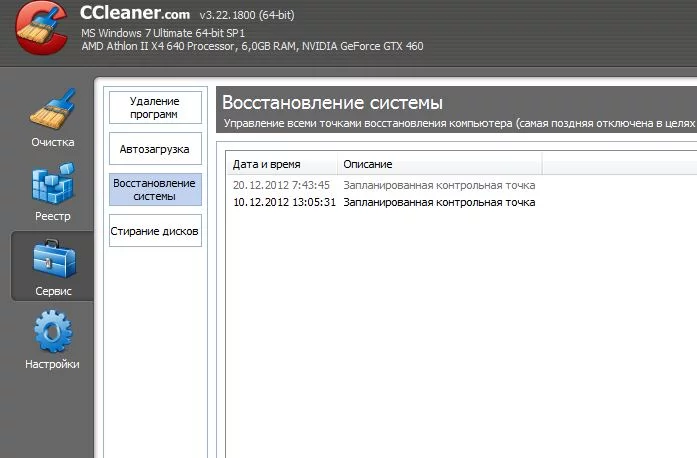This screenshot has height=458, width=697.
Task: Click the CCleaner.com title text
Action: tap(135, 13)
